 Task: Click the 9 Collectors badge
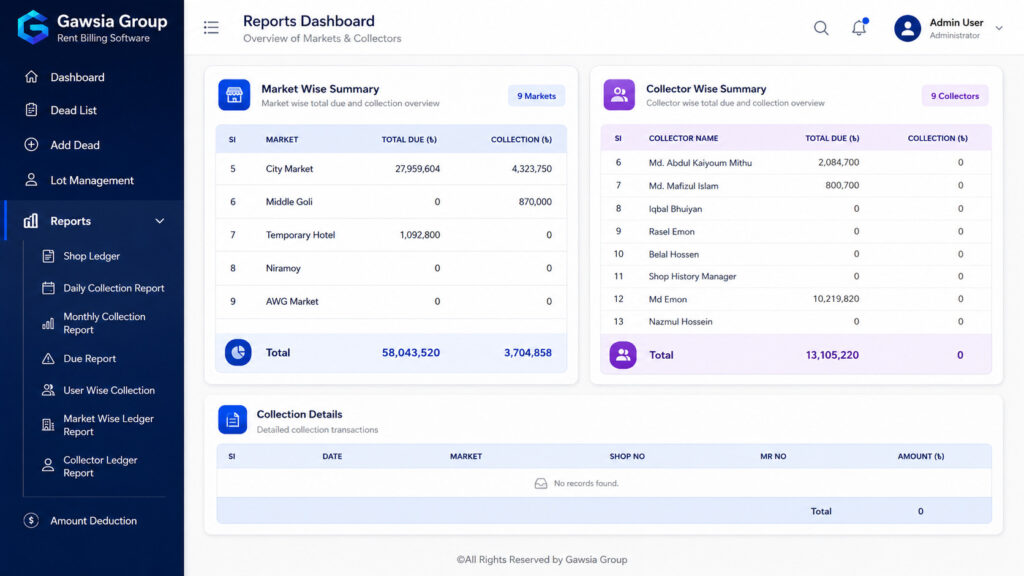pyautogui.click(x=955, y=96)
